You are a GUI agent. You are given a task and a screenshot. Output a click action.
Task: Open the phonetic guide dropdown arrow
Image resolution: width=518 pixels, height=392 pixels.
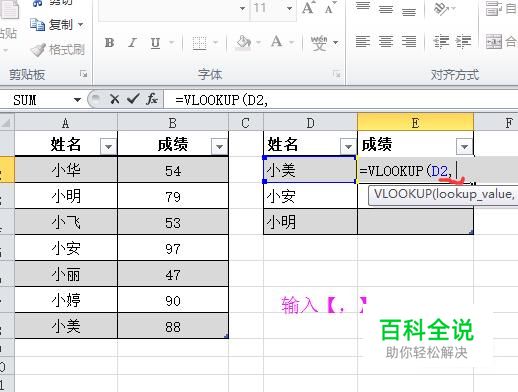coord(335,43)
